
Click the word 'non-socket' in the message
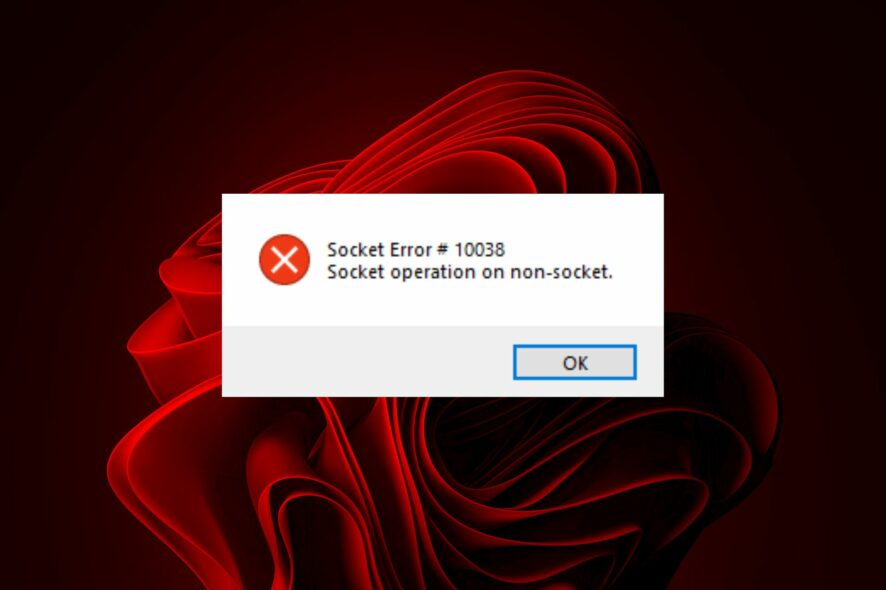(559, 272)
